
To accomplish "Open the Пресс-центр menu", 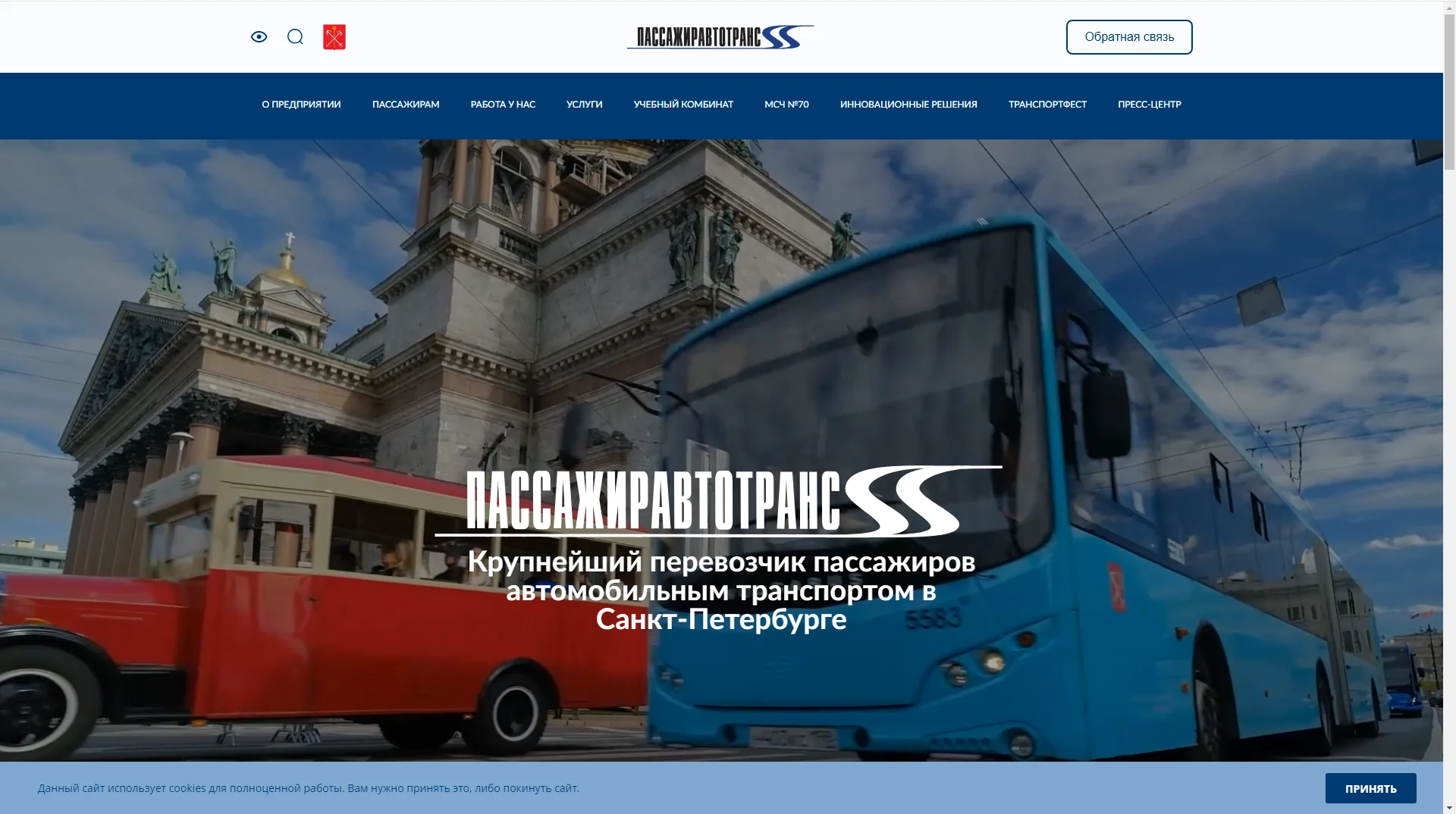I will tap(1150, 105).
